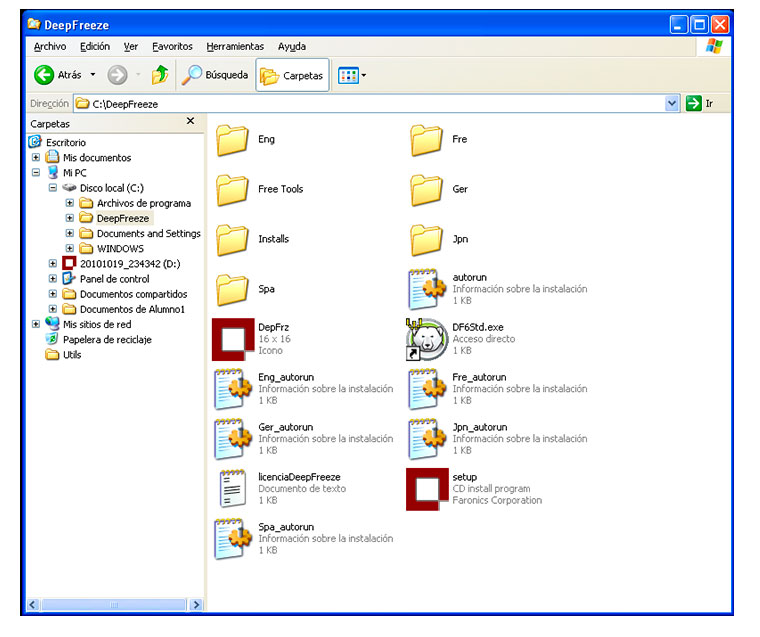Go up one folder level
This screenshot has height=637, width=760.
coord(159,75)
